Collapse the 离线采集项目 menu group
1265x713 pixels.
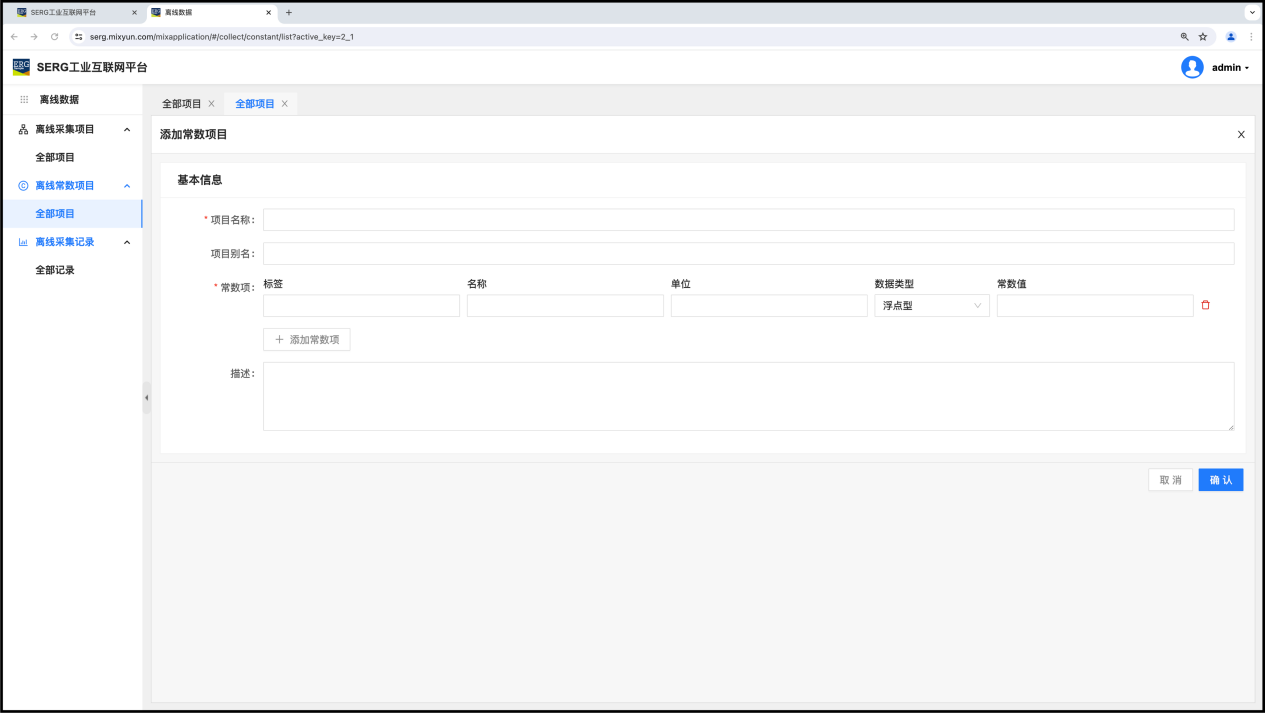click(127, 130)
